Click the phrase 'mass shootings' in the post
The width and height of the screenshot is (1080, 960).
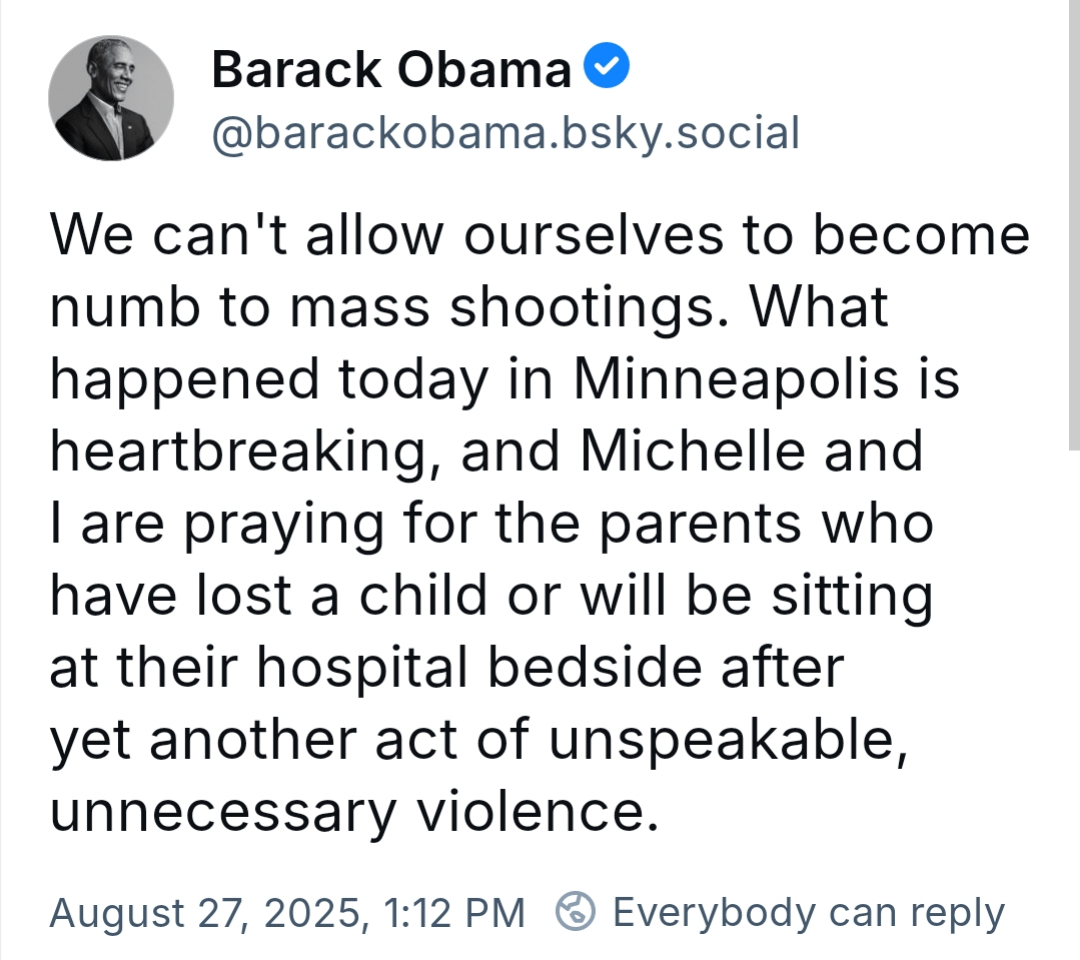[x=508, y=308]
